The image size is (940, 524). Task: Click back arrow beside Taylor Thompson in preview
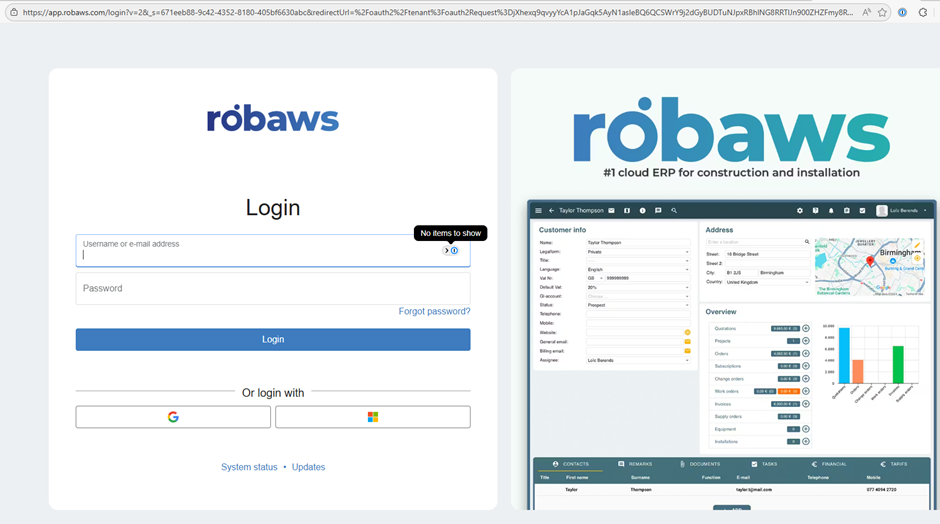click(552, 210)
